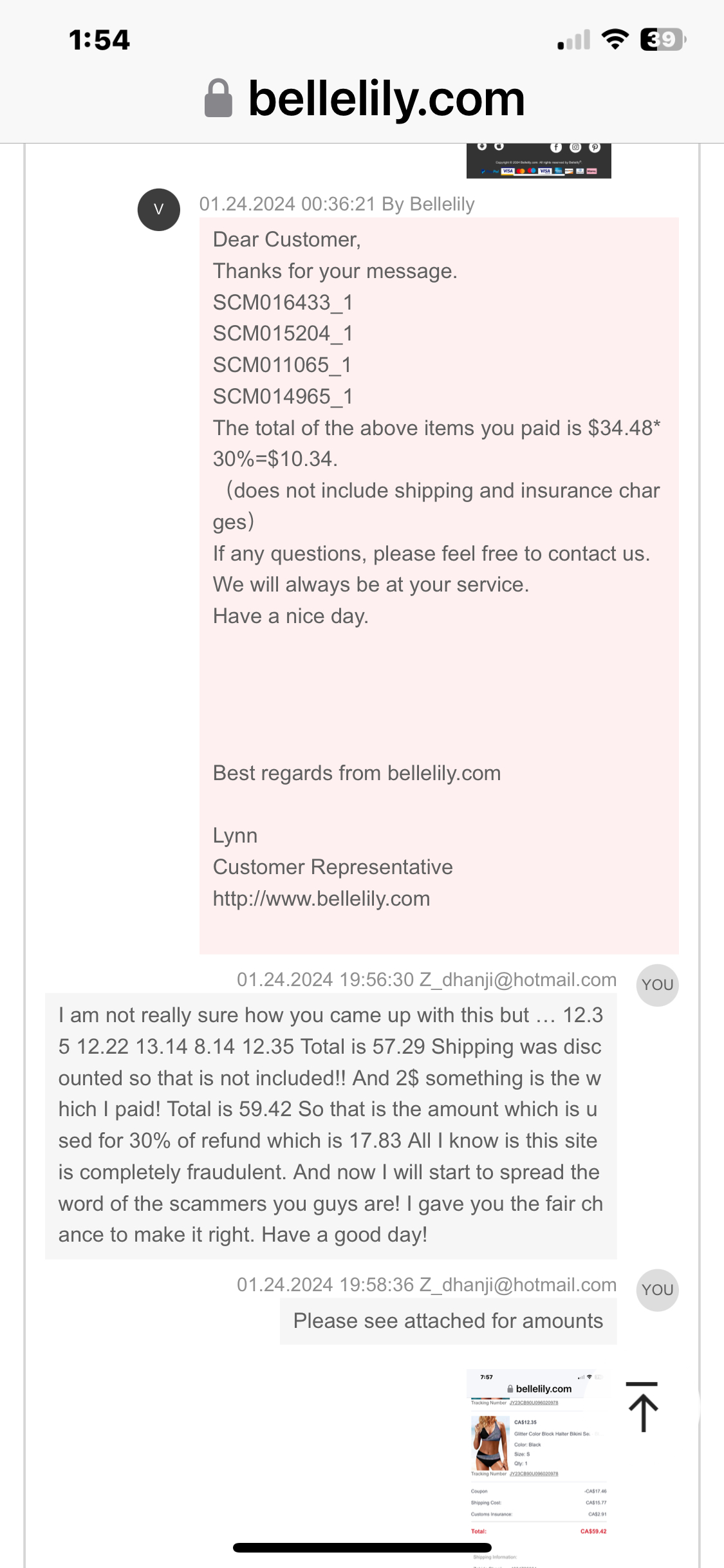The image size is (724, 1568).
Task: Tap the item code SCM014965_1
Action: pos(283,397)
